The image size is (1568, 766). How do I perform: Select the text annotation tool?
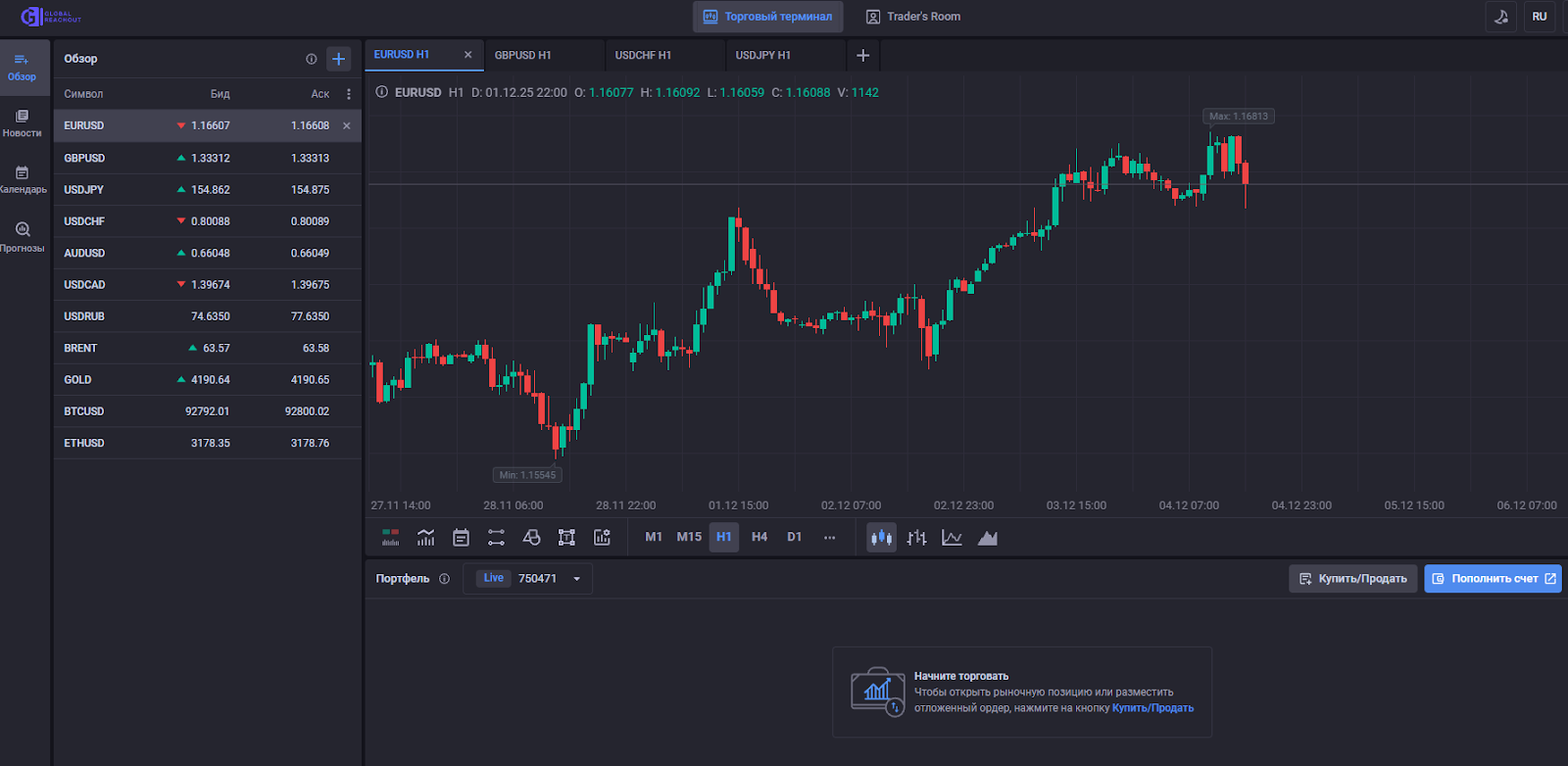pos(566,538)
